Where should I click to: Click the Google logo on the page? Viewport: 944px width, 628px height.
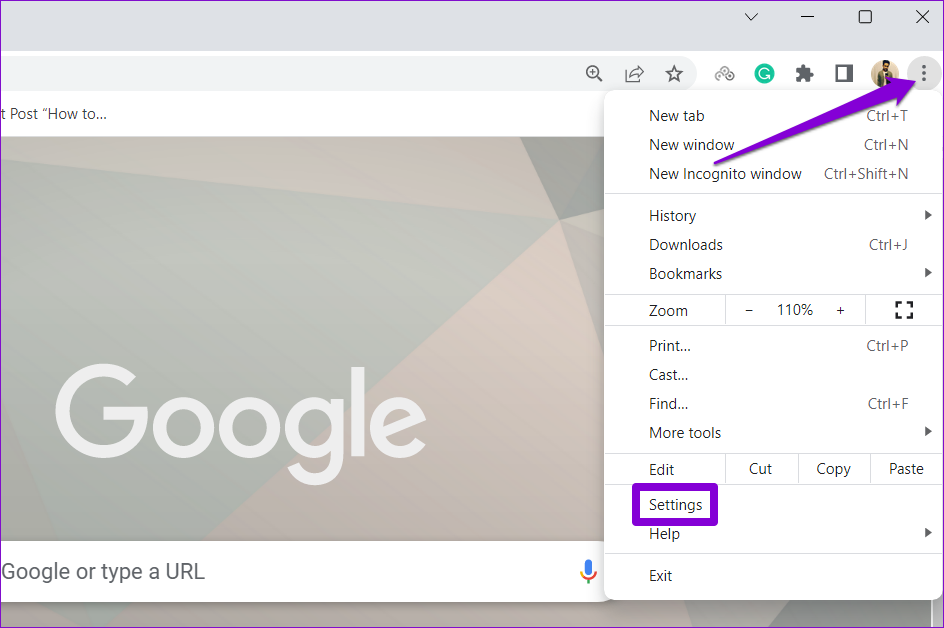[x=241, y=423]
